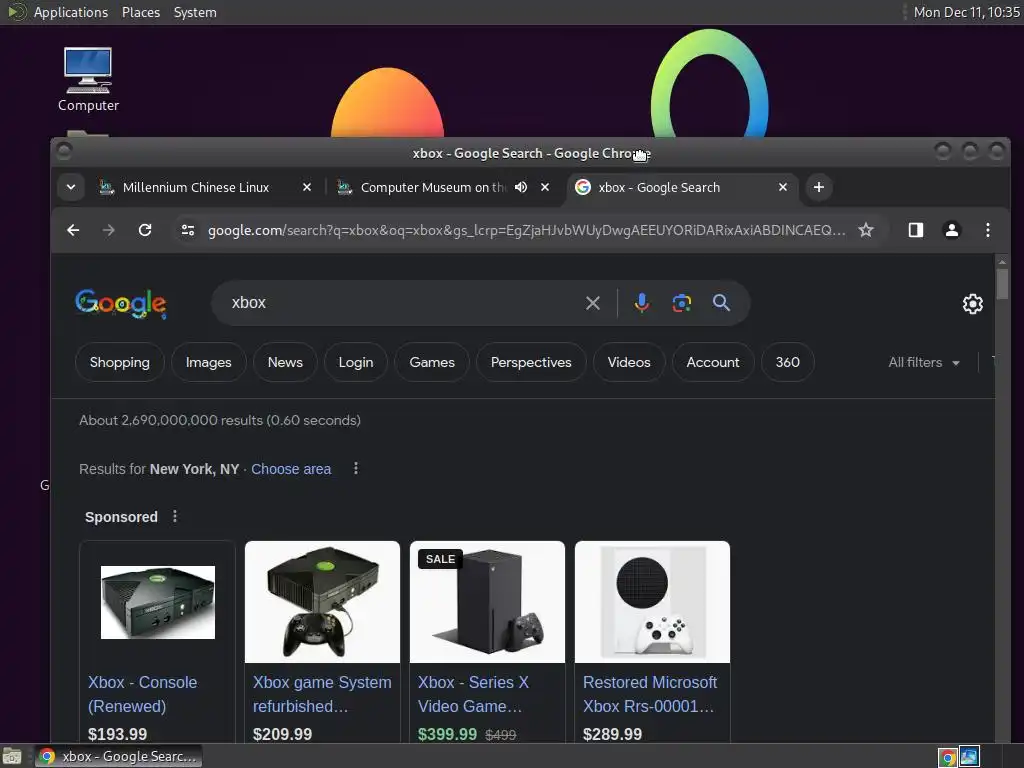The height and width of the screenshot is (768, 1024).
Task: Click the workspace switcher icon in bottom panel
Action: coord(970,757)
